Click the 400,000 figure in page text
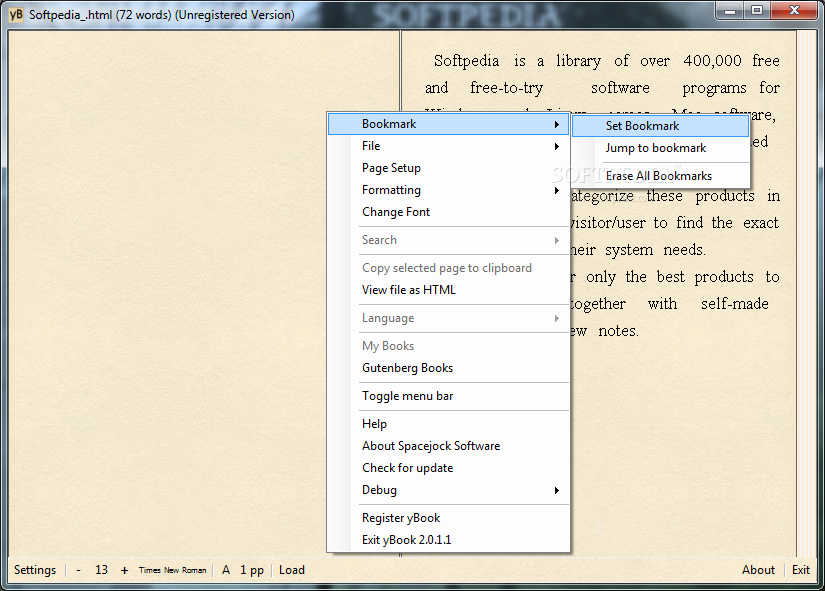Screen dimensions: 825x591 (712, 61)
